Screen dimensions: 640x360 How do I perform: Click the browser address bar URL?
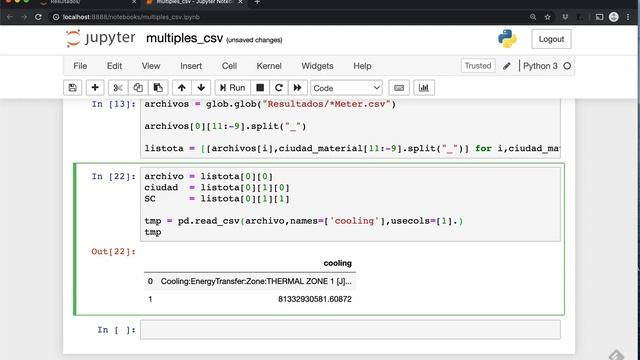click(131, 17)
